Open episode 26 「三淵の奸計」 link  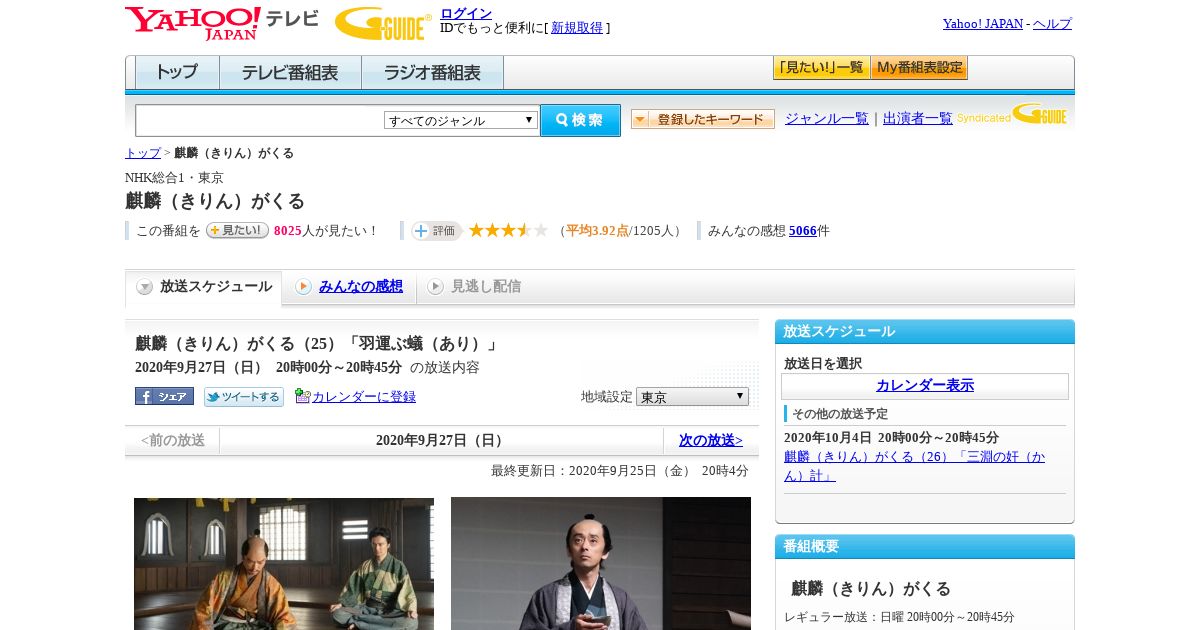coord(914,466)
